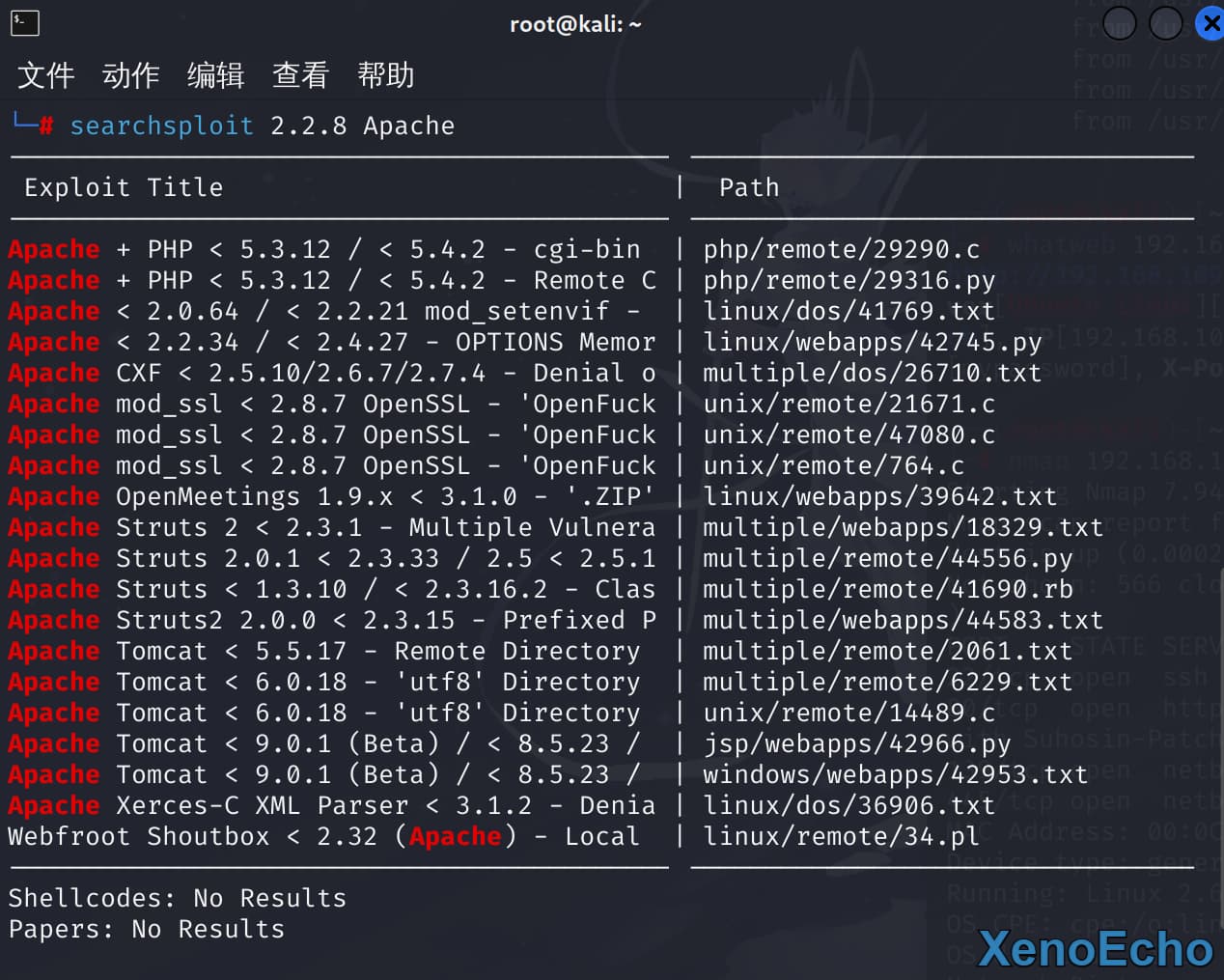Close the terminal window with the blue X
This screenshot has width=1224, height=980.
[x=1210, y=23]
